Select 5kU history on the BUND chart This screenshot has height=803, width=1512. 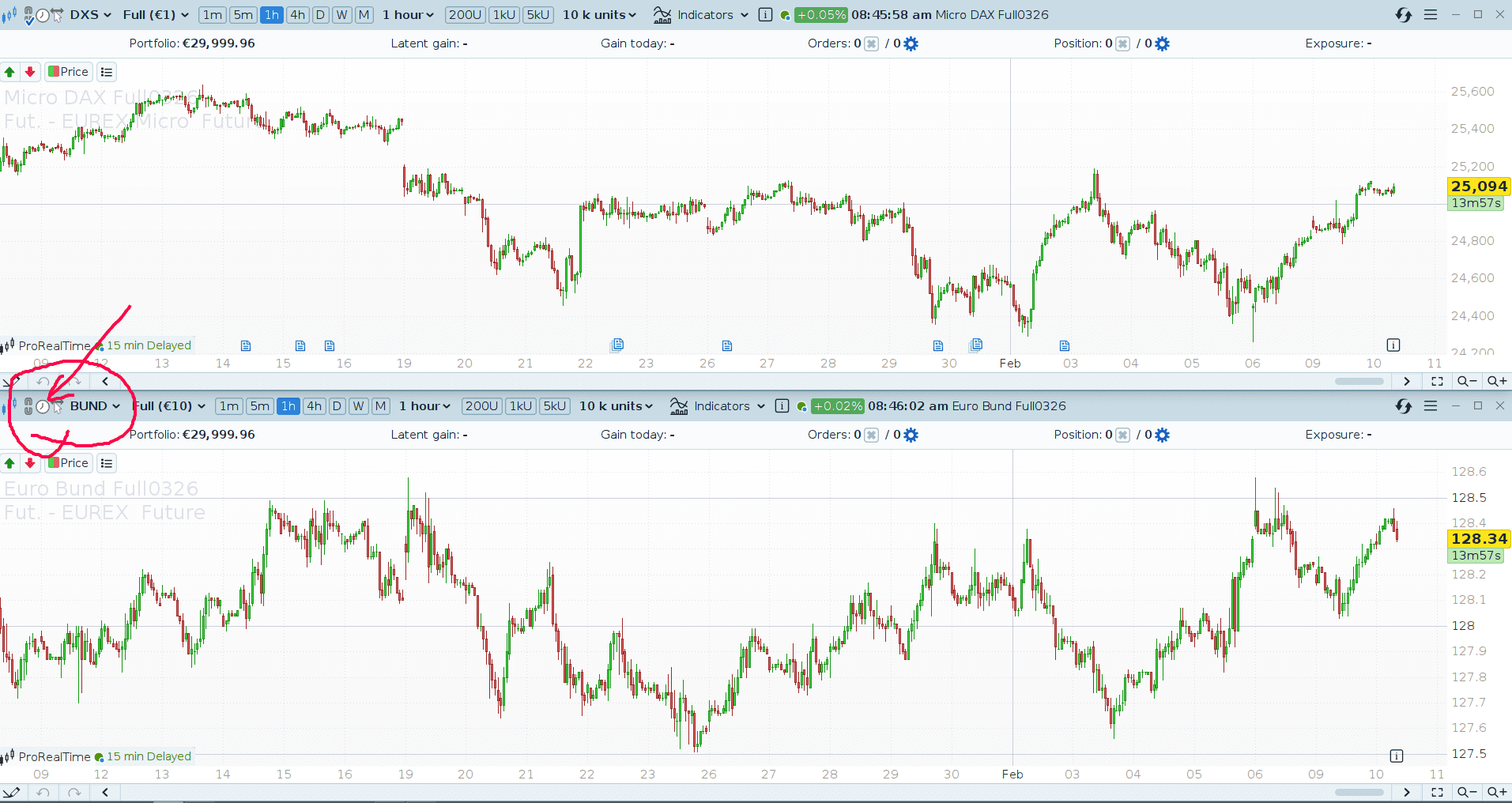(x=555, y=406)
